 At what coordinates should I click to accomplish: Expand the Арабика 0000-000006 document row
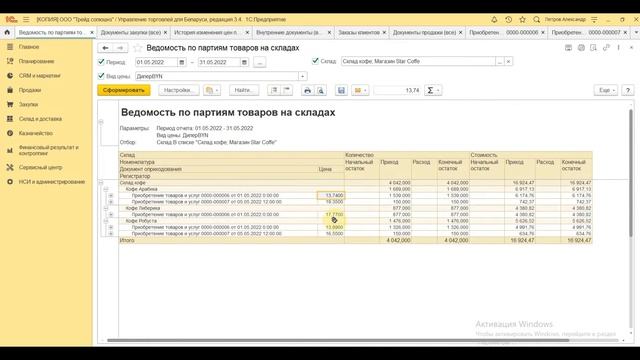tap(111, 196)
